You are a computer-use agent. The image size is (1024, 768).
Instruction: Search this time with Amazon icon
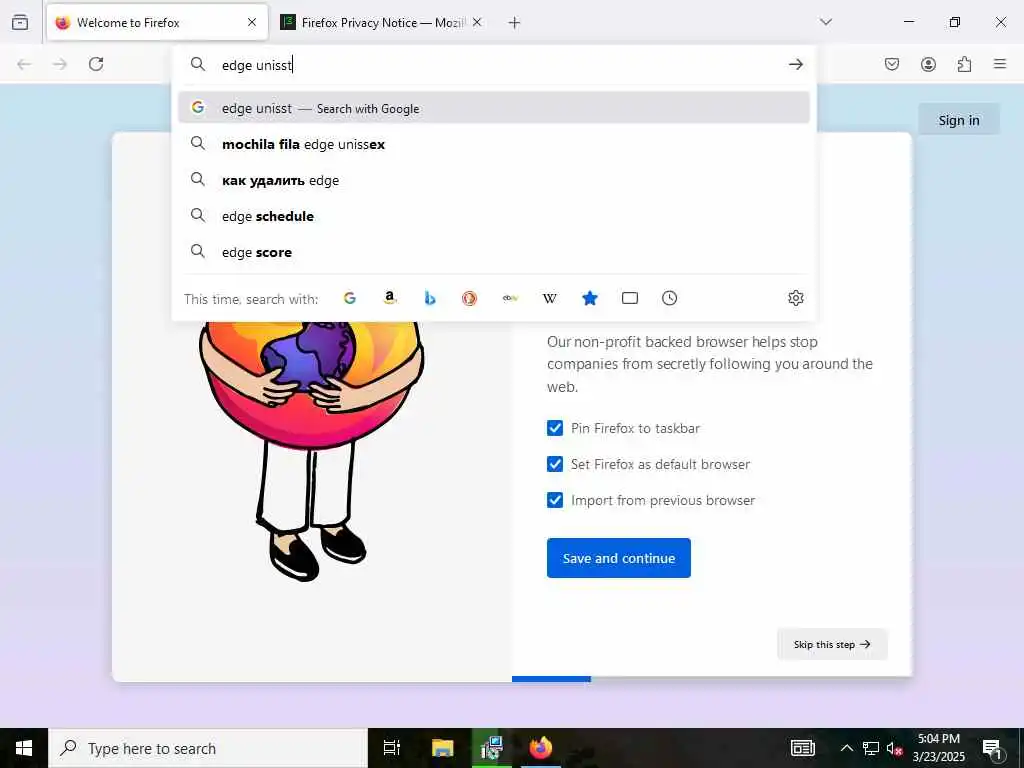[390, 298]
